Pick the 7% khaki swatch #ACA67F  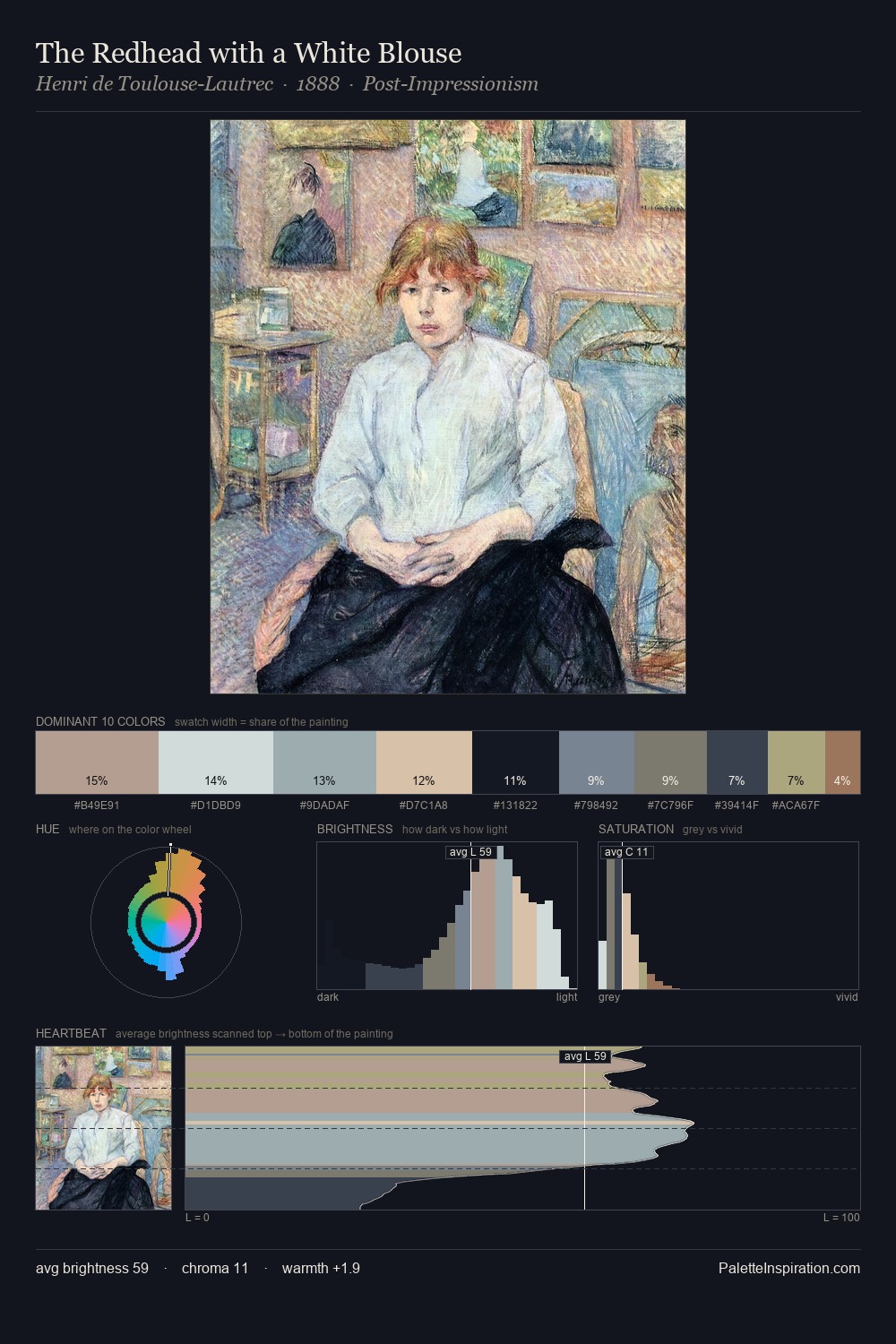click(796, 762)
